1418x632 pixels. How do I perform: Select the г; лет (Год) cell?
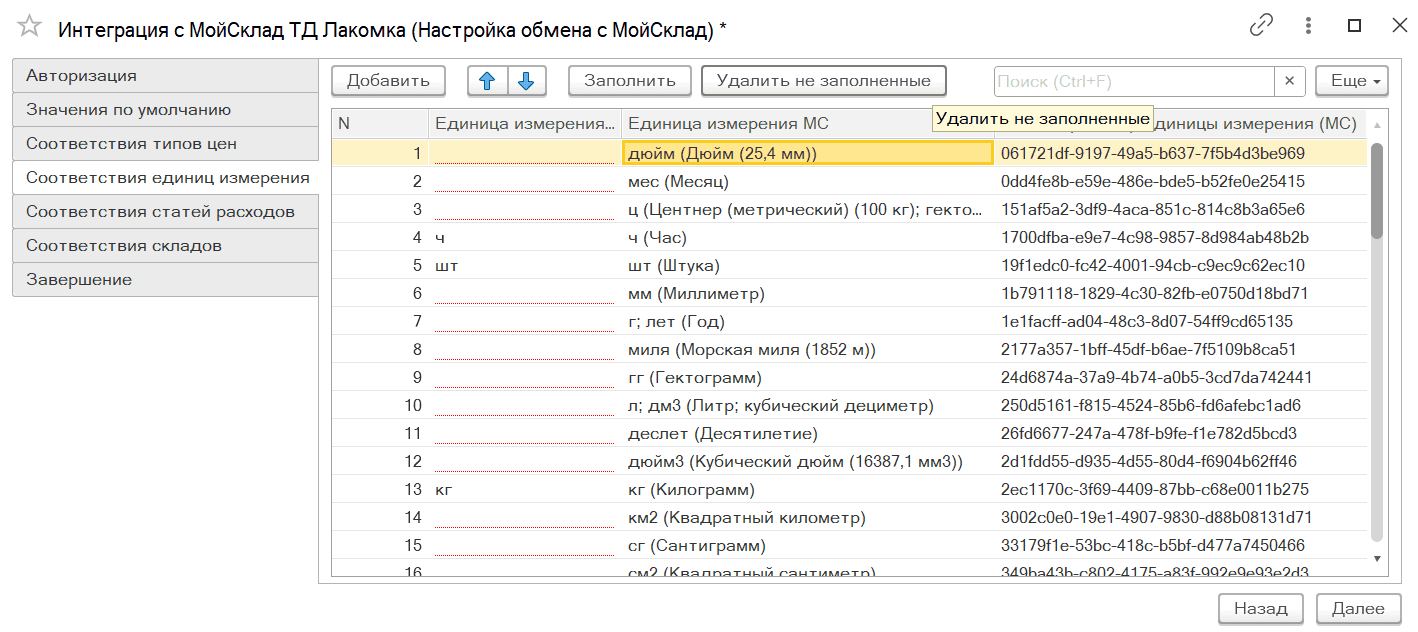point(808,322)
